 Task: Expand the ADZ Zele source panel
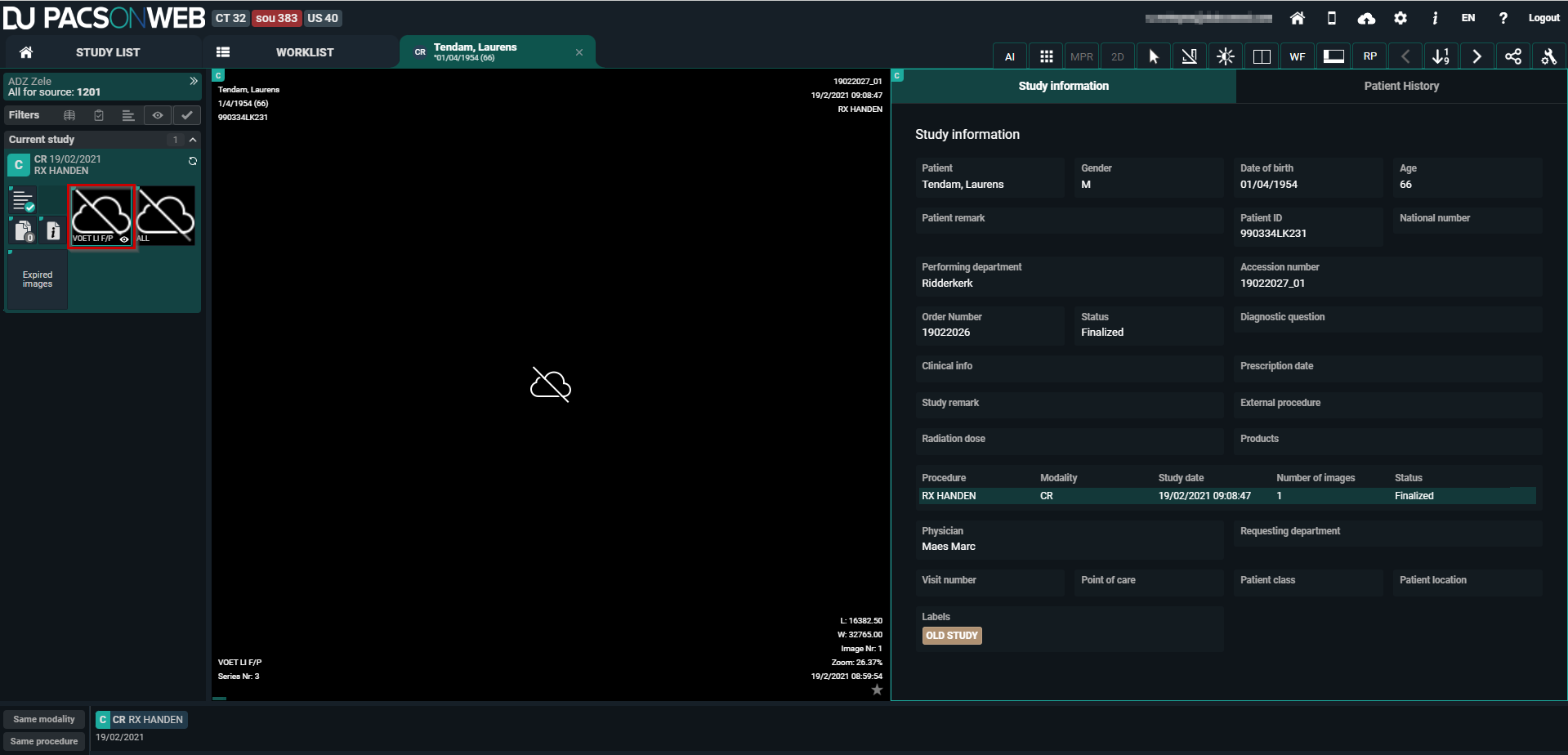click(194, 81)
